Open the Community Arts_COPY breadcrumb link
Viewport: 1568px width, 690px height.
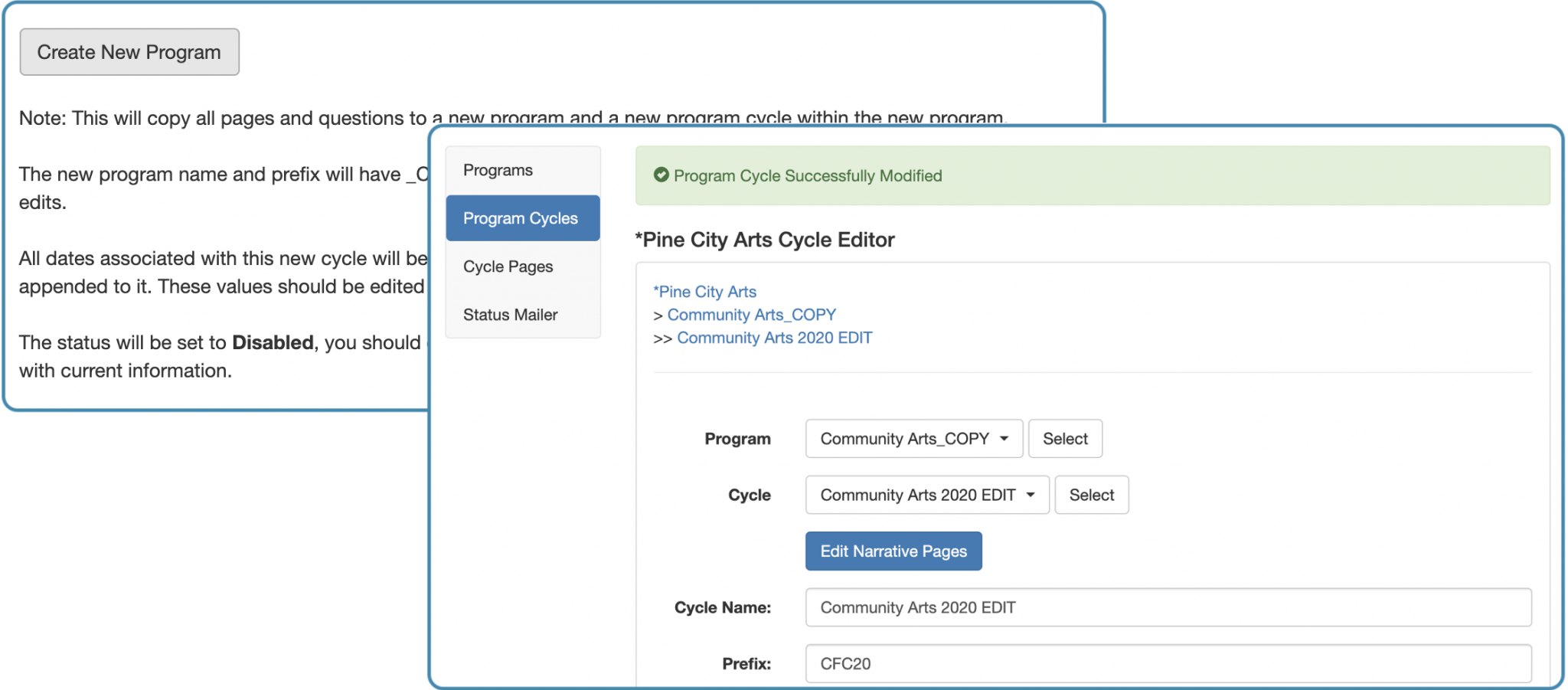[x=751, y=315]
